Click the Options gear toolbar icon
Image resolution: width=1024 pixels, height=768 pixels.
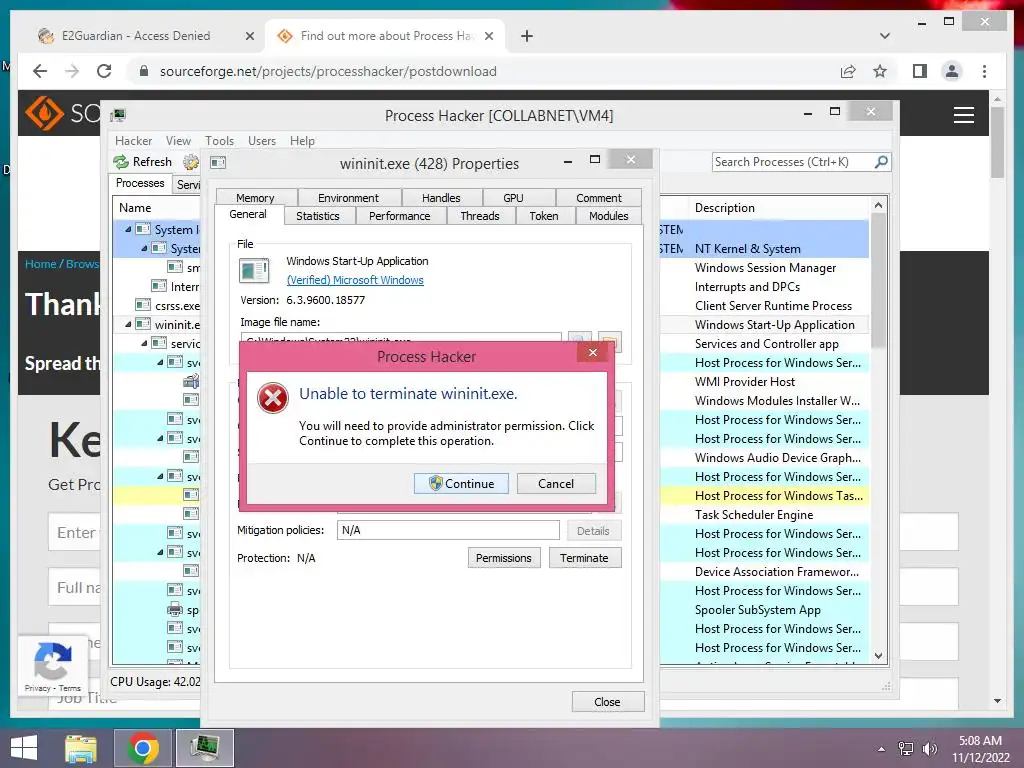pyautogui.click(x=191, y=162)
